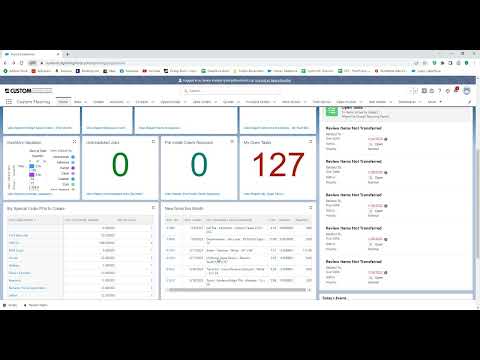Open the global actions plus icon
Screen dimensions: 480x360
(x=424, y=91)
